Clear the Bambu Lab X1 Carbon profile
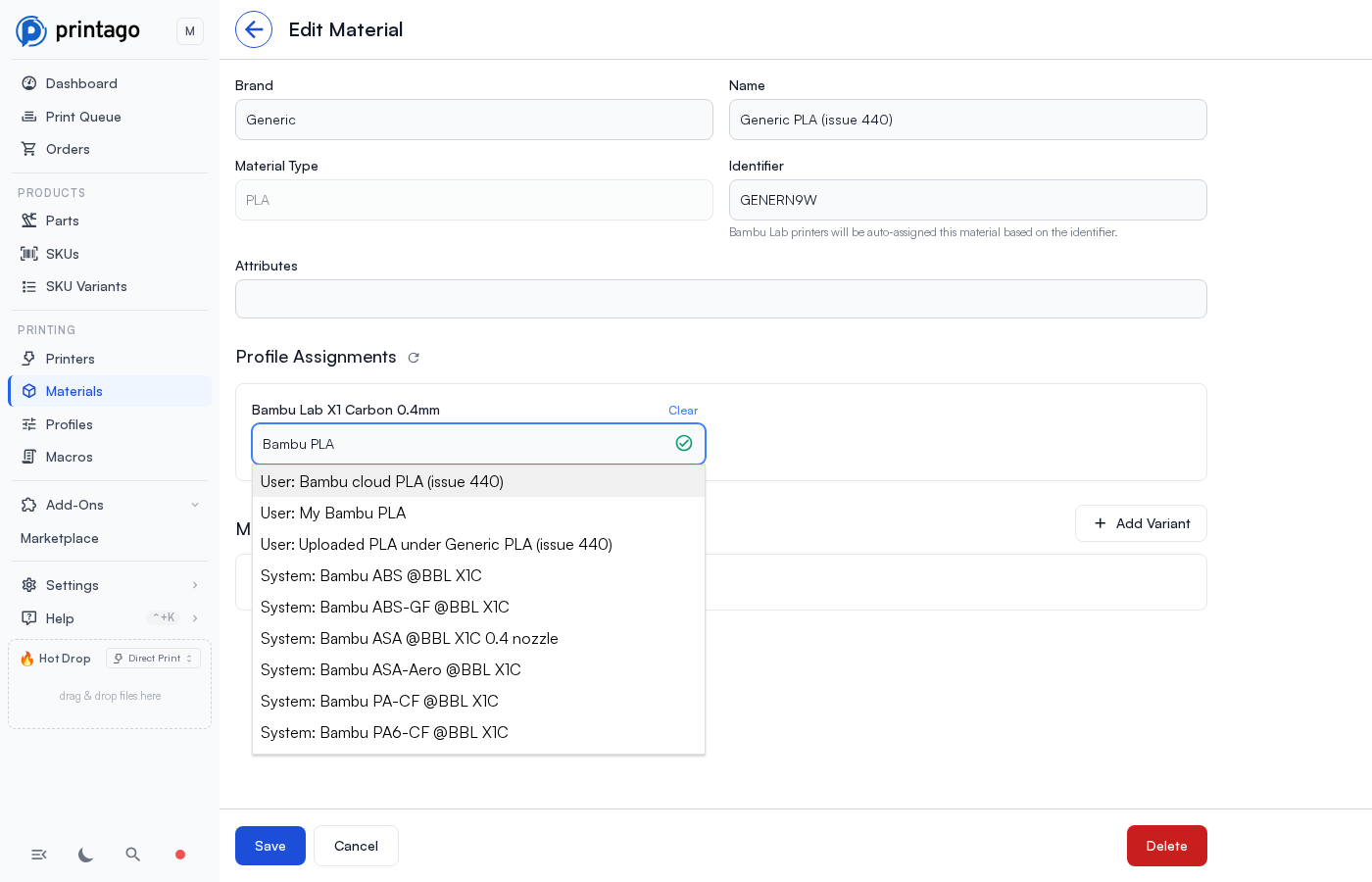This screenshot has height=882, width=1372. pos(683,411)
